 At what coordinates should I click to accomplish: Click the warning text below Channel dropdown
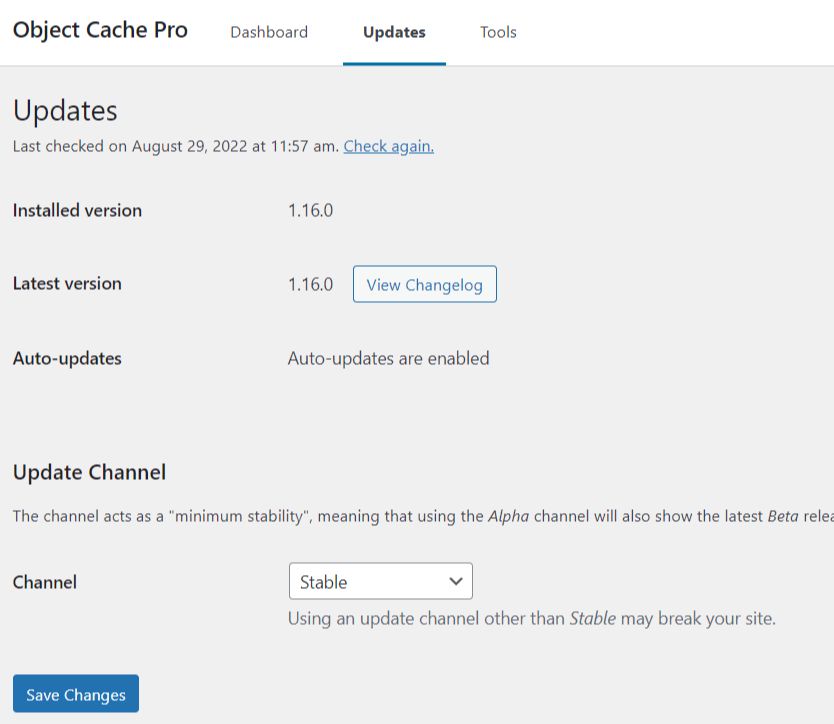coord(531,618)
